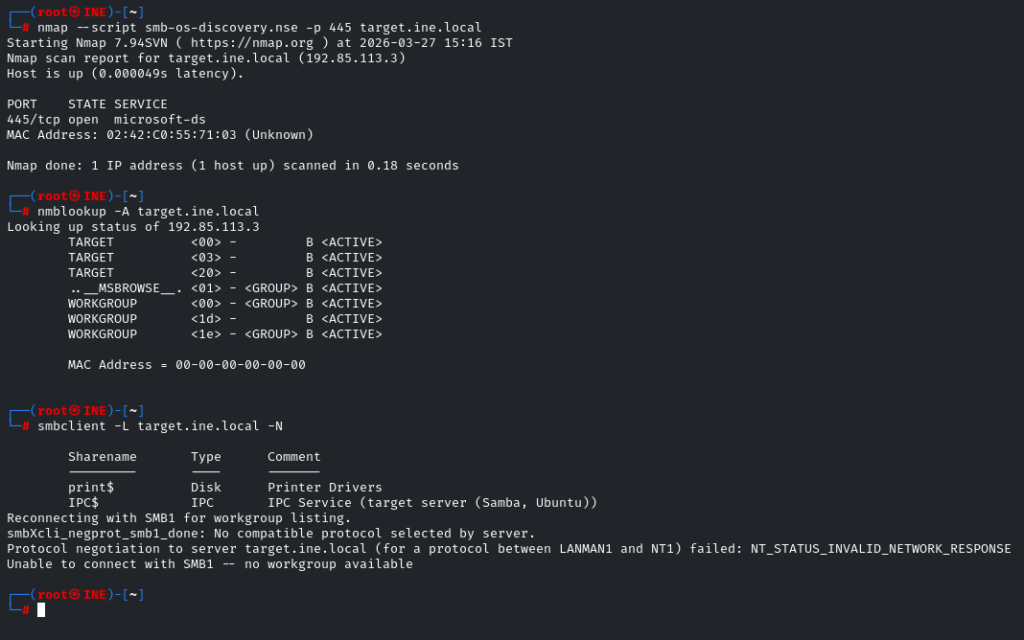Click the PORT STATE SERVICE header line

tap(87, 105)
